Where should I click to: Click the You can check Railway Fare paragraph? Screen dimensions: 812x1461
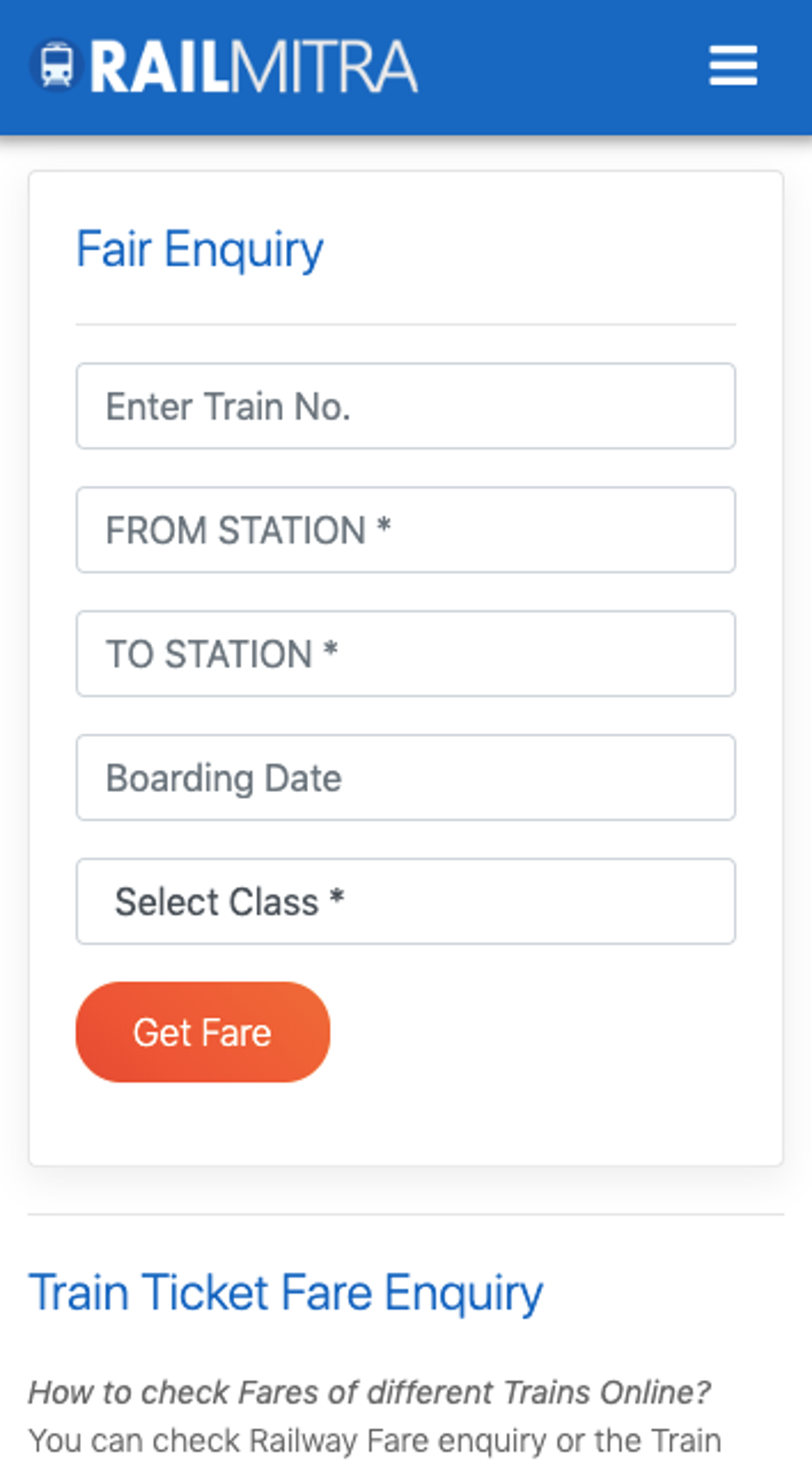(x=374, y=1440)
